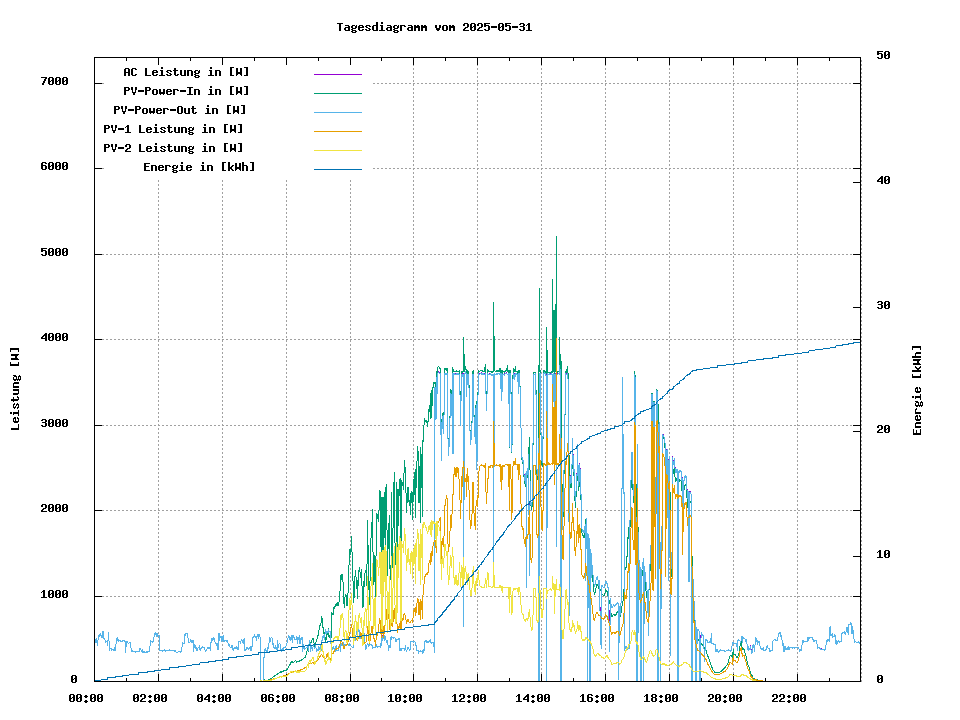This screenshot has width=960, height=720.
Task: Pick the PV-1 Leistung legend label
Action: pyautogui.click(x=173, y=129)
